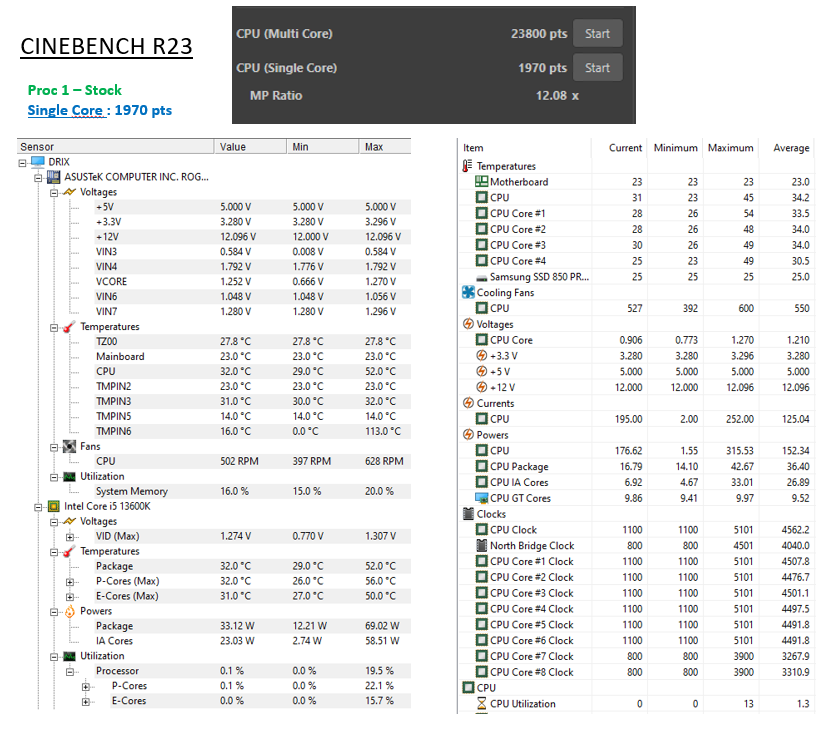Screen dimensions: 834x734
Task: Click the CPU Utilization hourglass icon
Action: 481,704
